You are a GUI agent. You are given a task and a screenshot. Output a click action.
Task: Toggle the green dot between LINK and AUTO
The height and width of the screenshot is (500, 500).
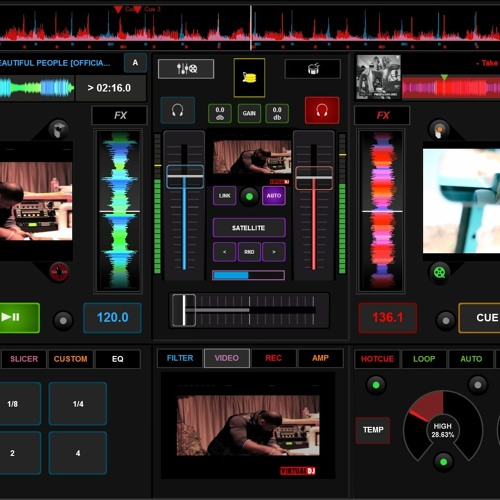(x=249, y=196)
